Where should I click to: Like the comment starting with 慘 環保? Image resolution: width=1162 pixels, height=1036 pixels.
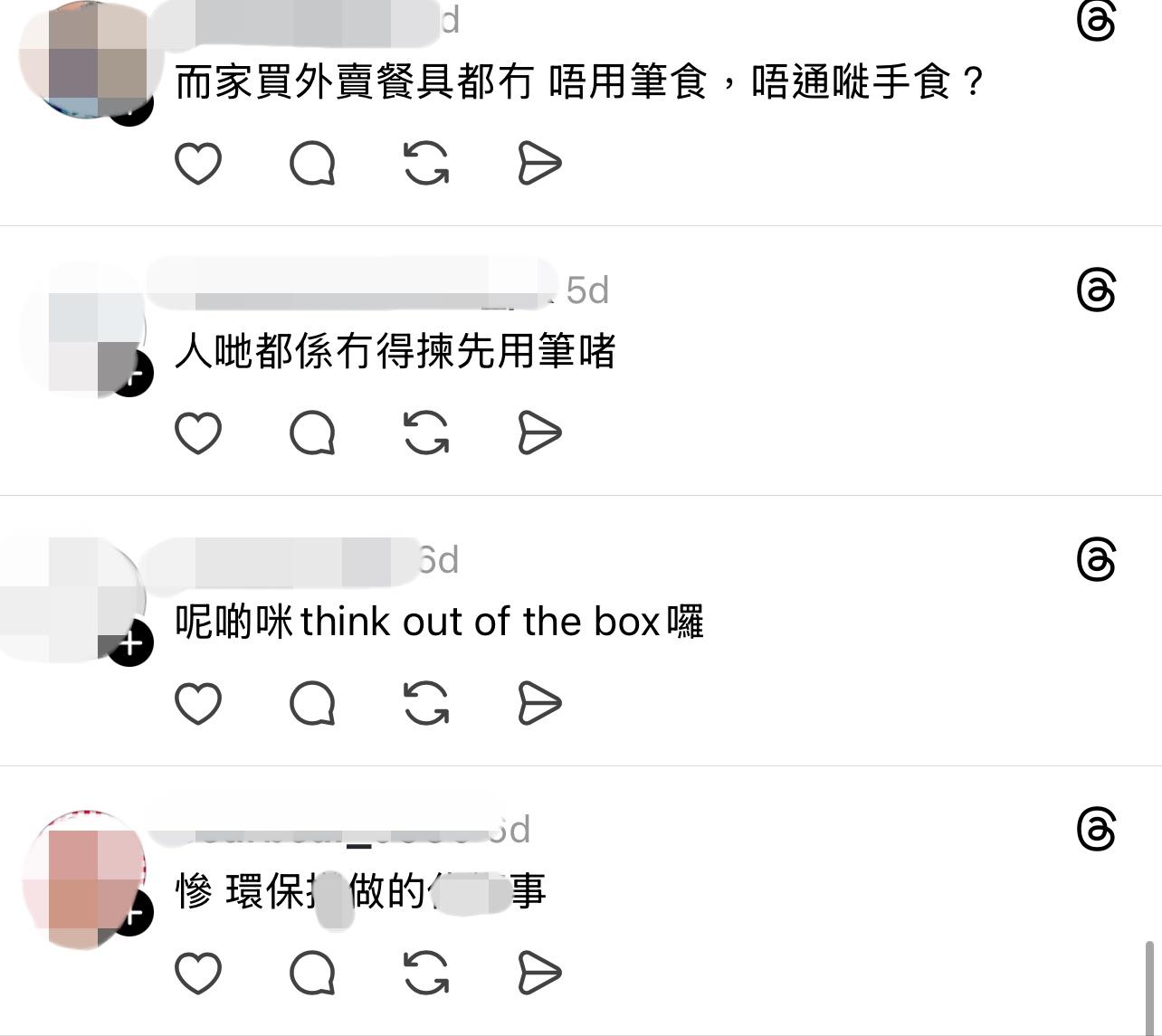pyautogui.click(x=197, y=973)
